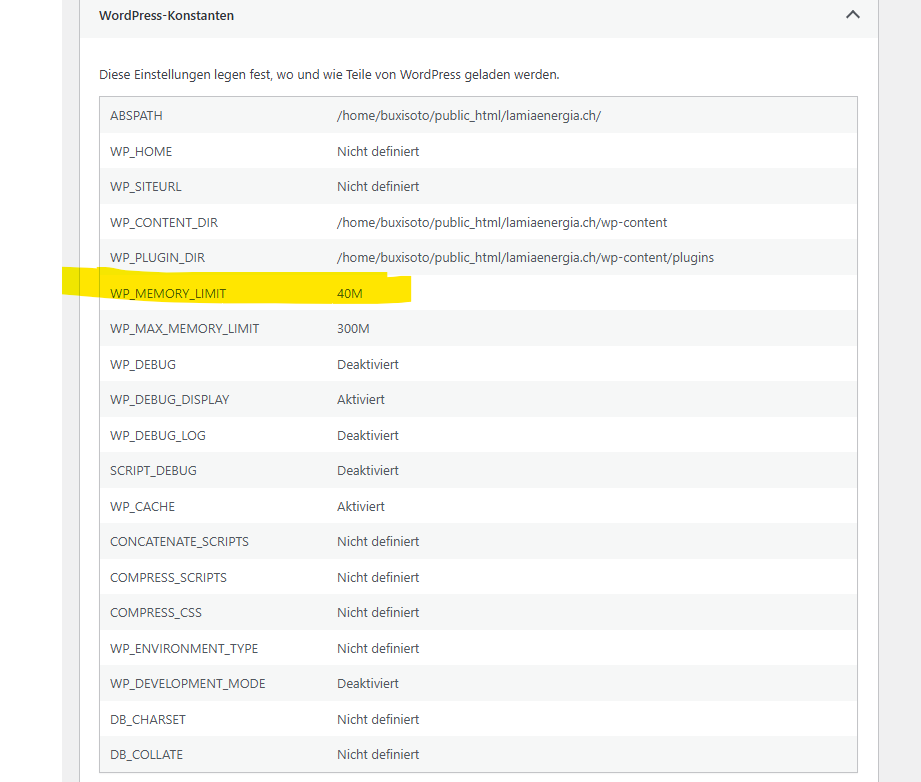Click Deaktiviert value for WP_DEVELOPMENT_MODE
This screenshot has height=782, width=921.
(x=368, y=684)
